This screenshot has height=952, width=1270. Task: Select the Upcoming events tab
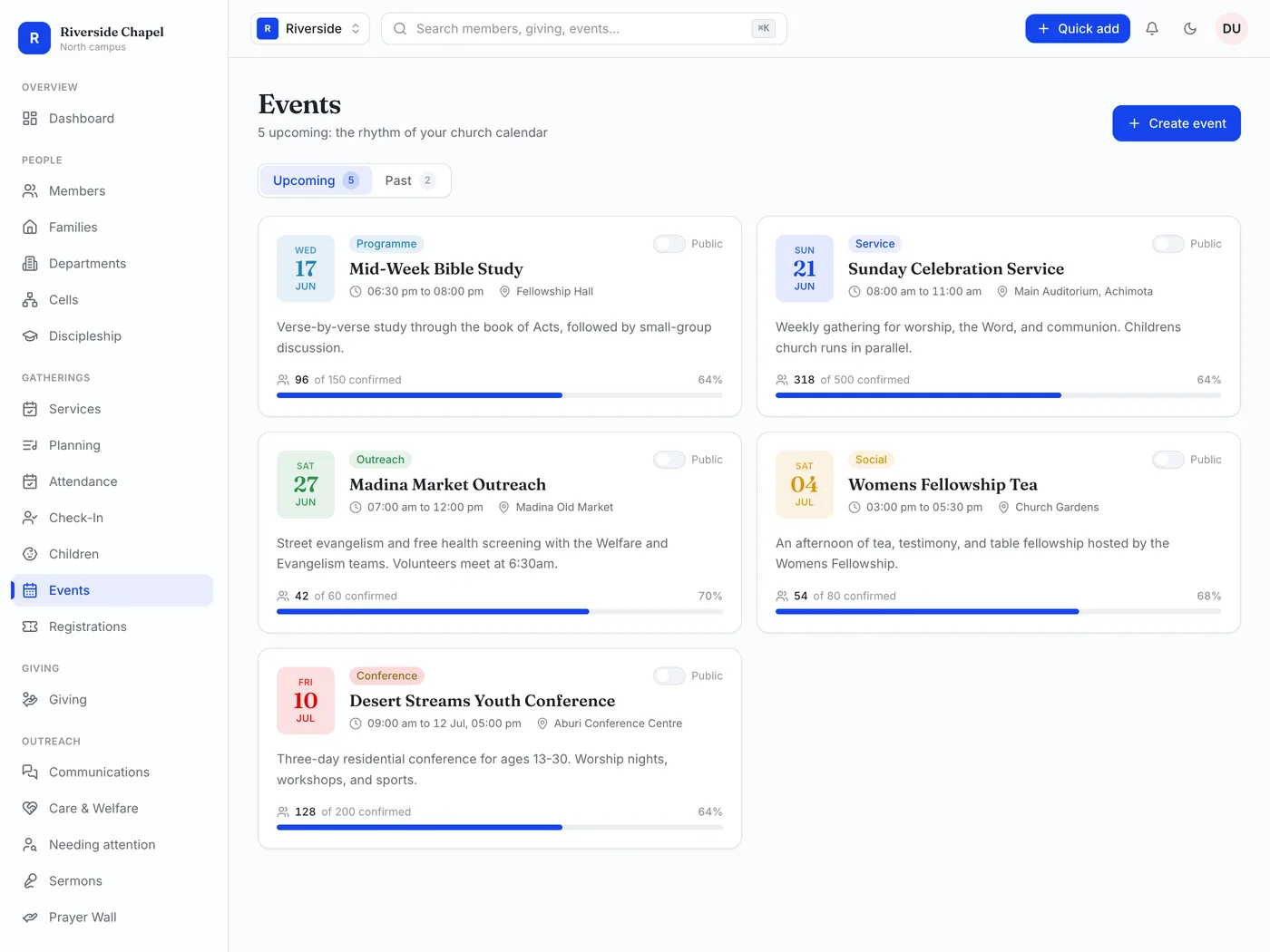point(316,180)
